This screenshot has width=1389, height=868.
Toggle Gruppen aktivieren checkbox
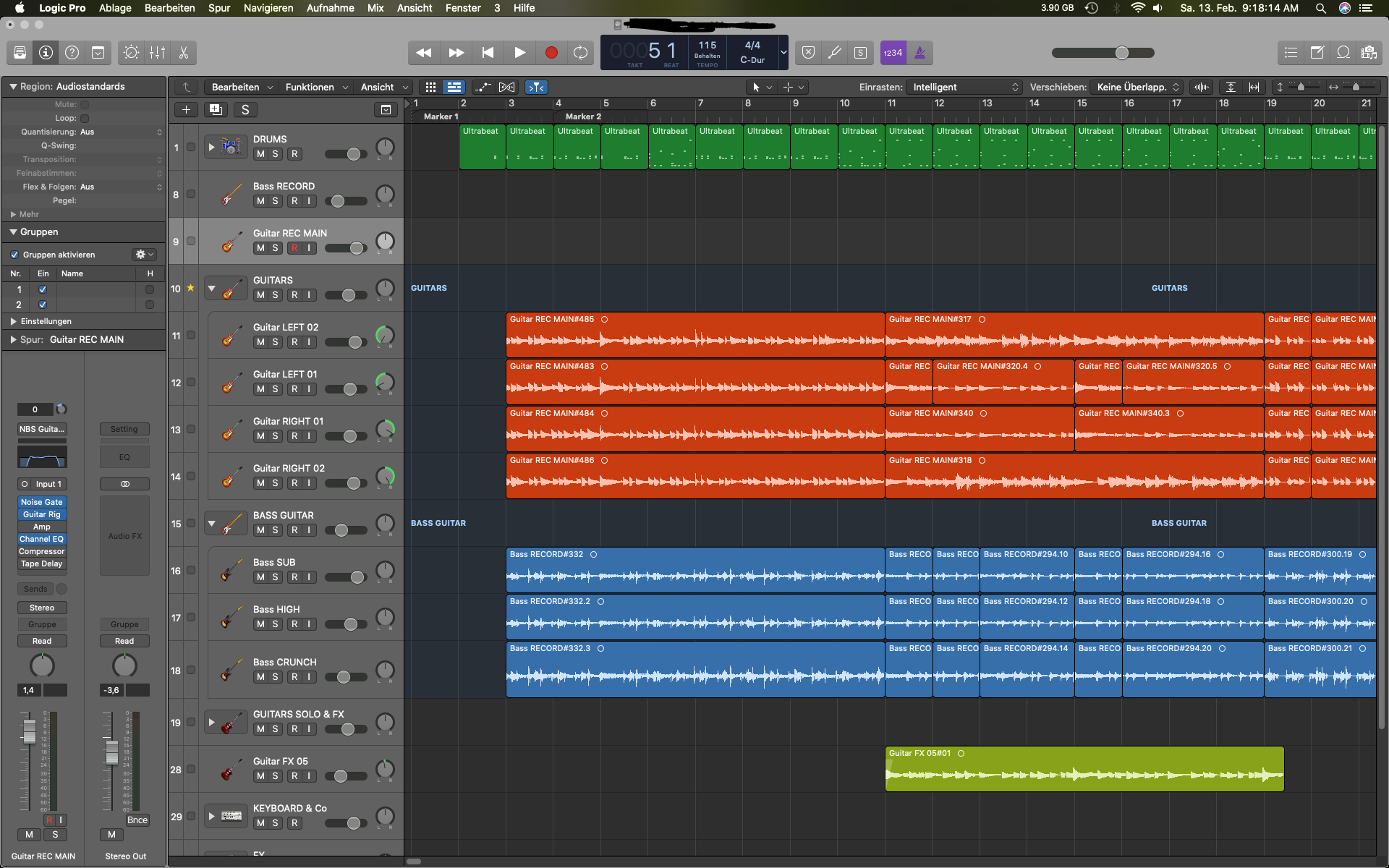click(14, 255)
